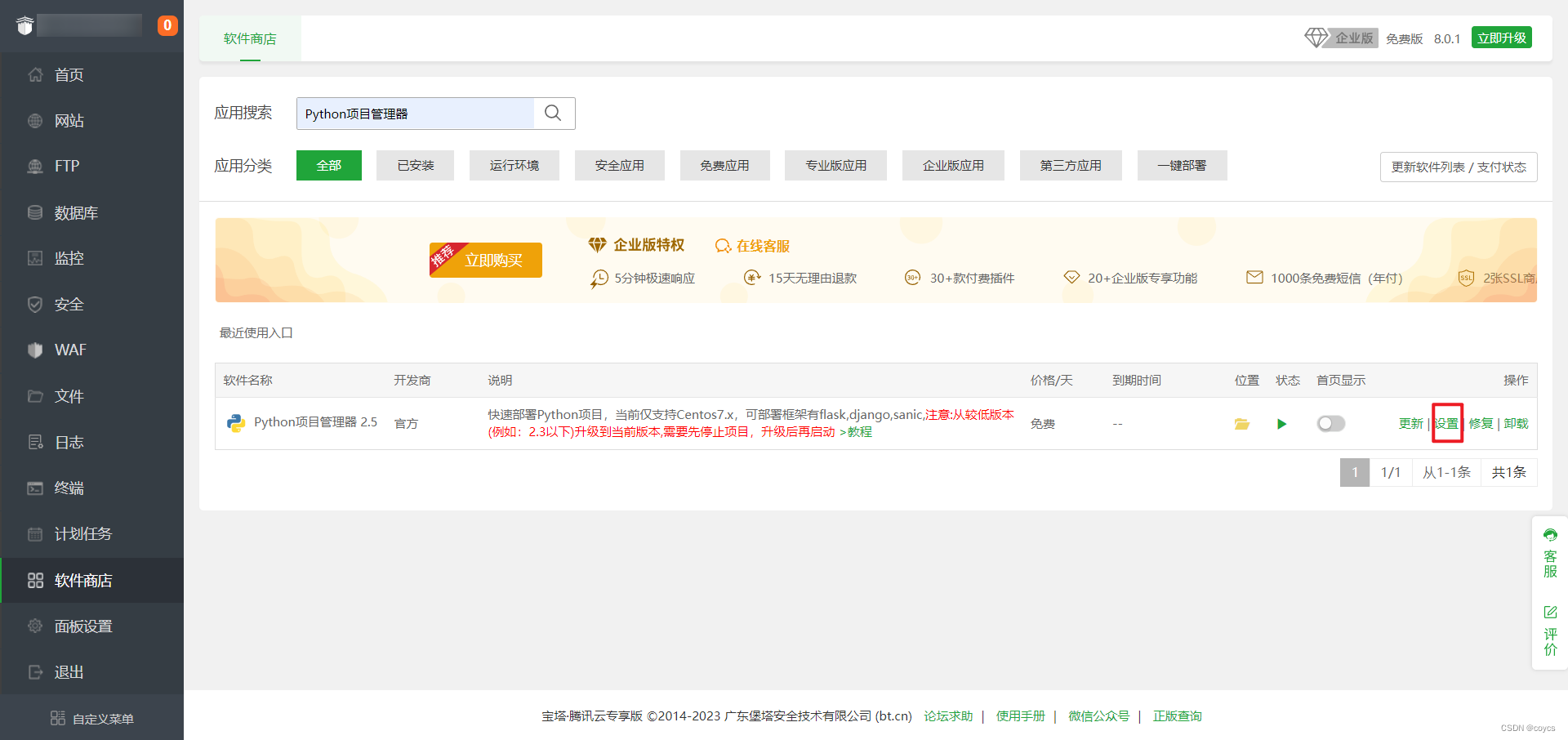Click 最近使用入口 label
This screenshot has width=1568, height=740.
tap(256, 332)
